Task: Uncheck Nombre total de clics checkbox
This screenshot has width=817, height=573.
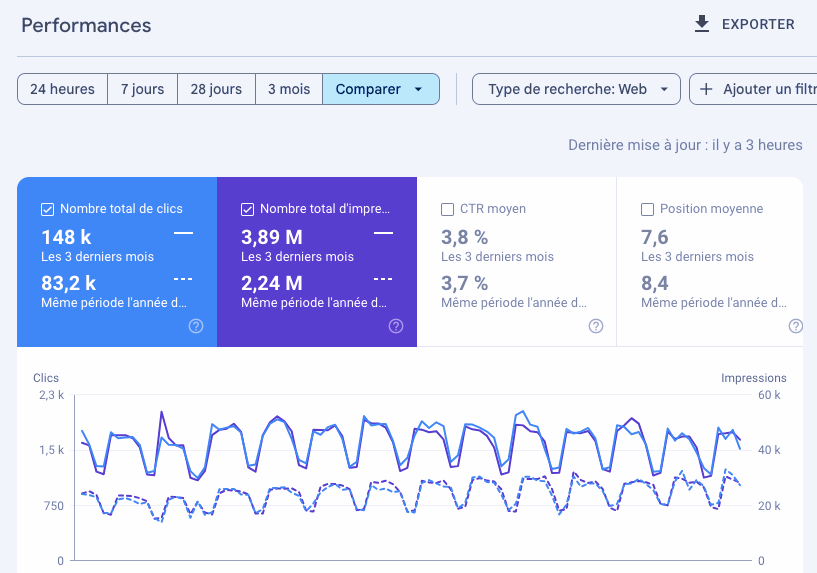Action: click(47, 209)
